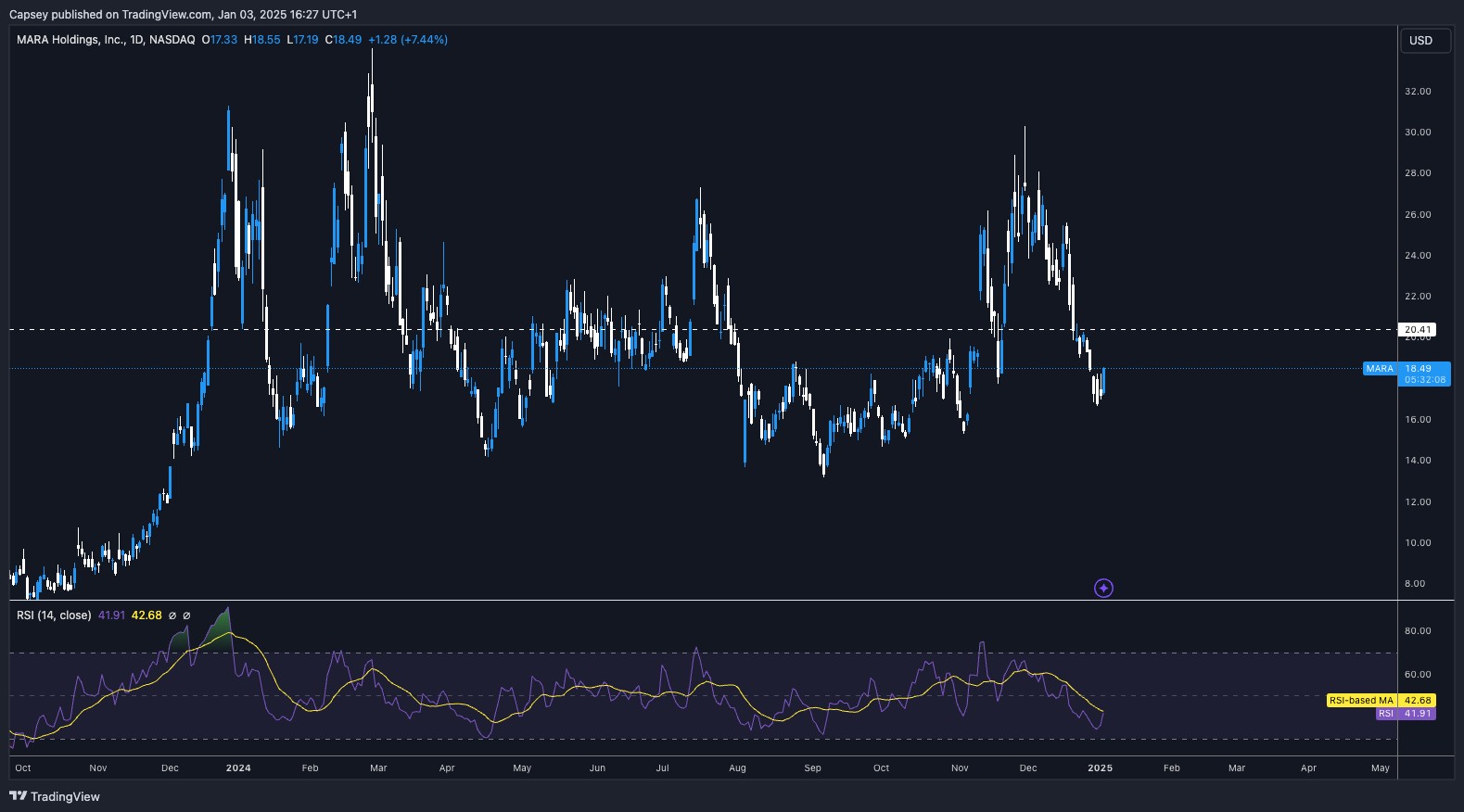This screenshot has width=1464, height=812.
Task: Click the 22.00 price axis label
Action: pos(1418,297)
